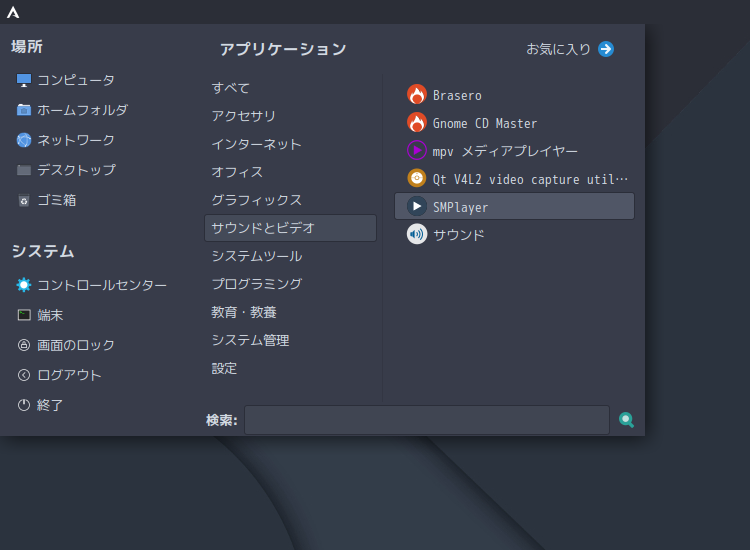Click the mpv purple play icon

[417, 150]
